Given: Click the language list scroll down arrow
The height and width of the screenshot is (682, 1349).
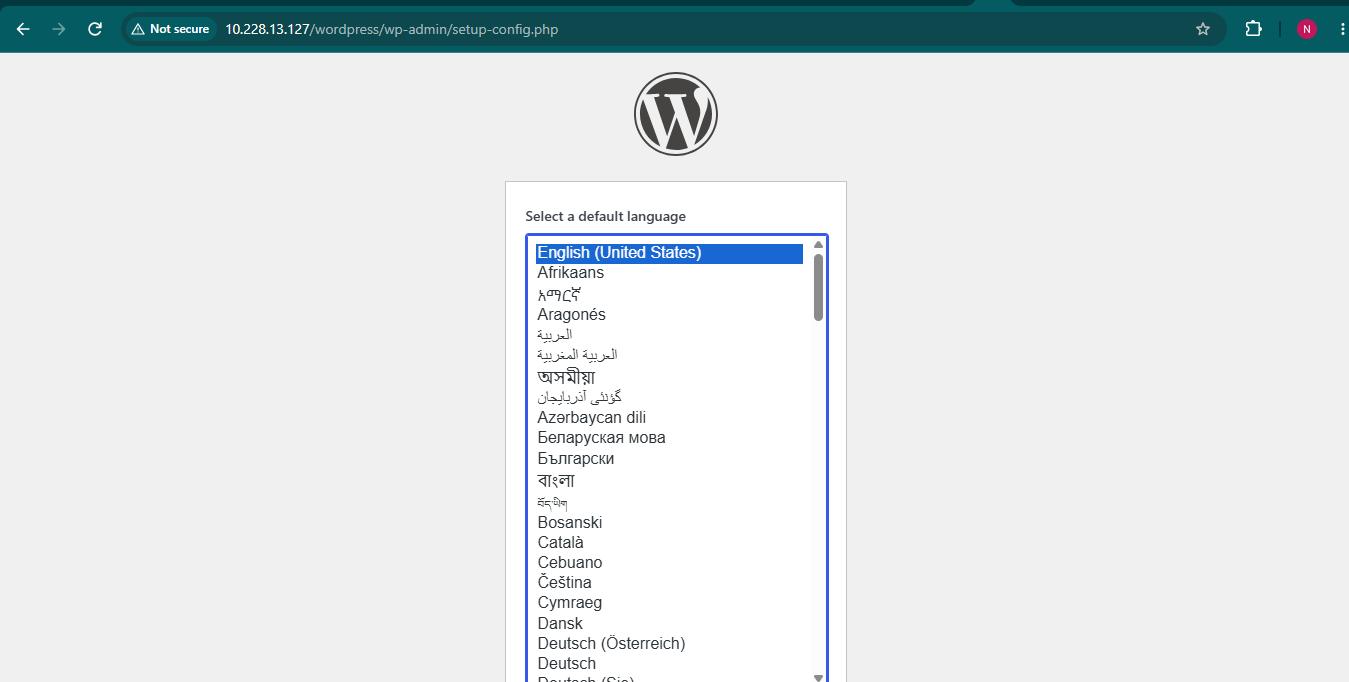Looking at the screenshot, I should coord(818,677).
